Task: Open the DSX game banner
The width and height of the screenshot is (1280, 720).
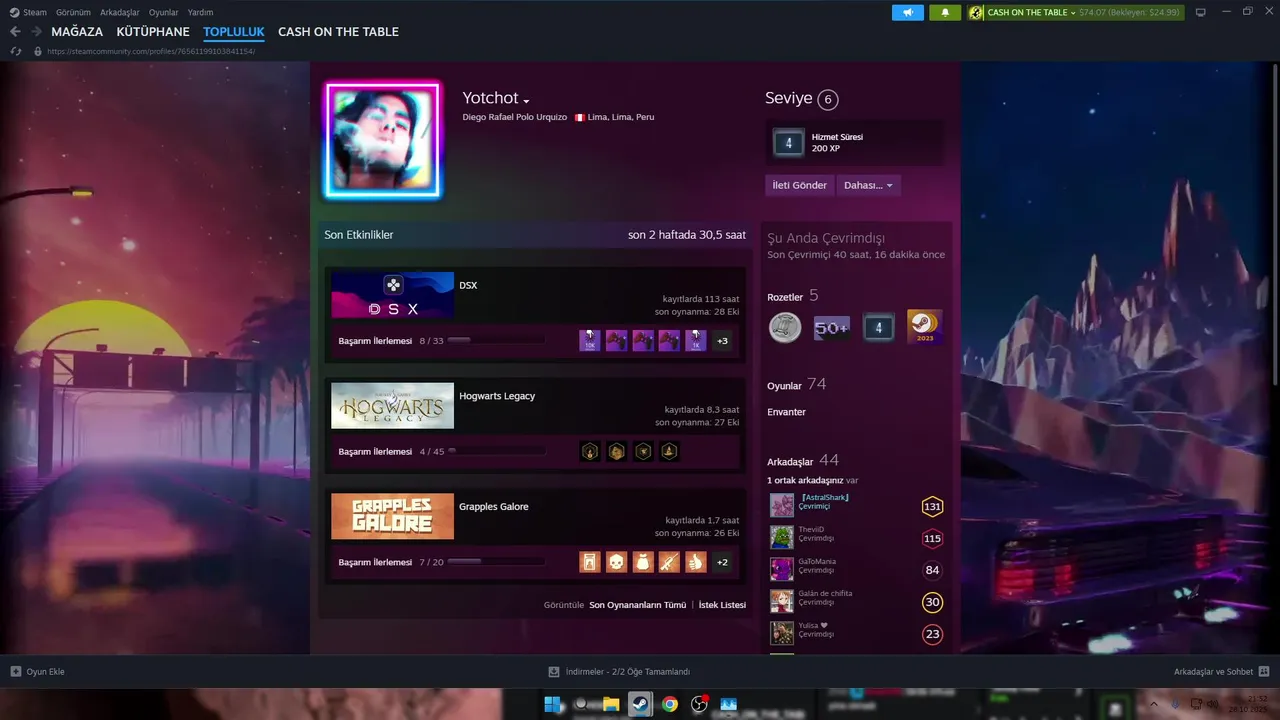Action: tap(392, 296)
